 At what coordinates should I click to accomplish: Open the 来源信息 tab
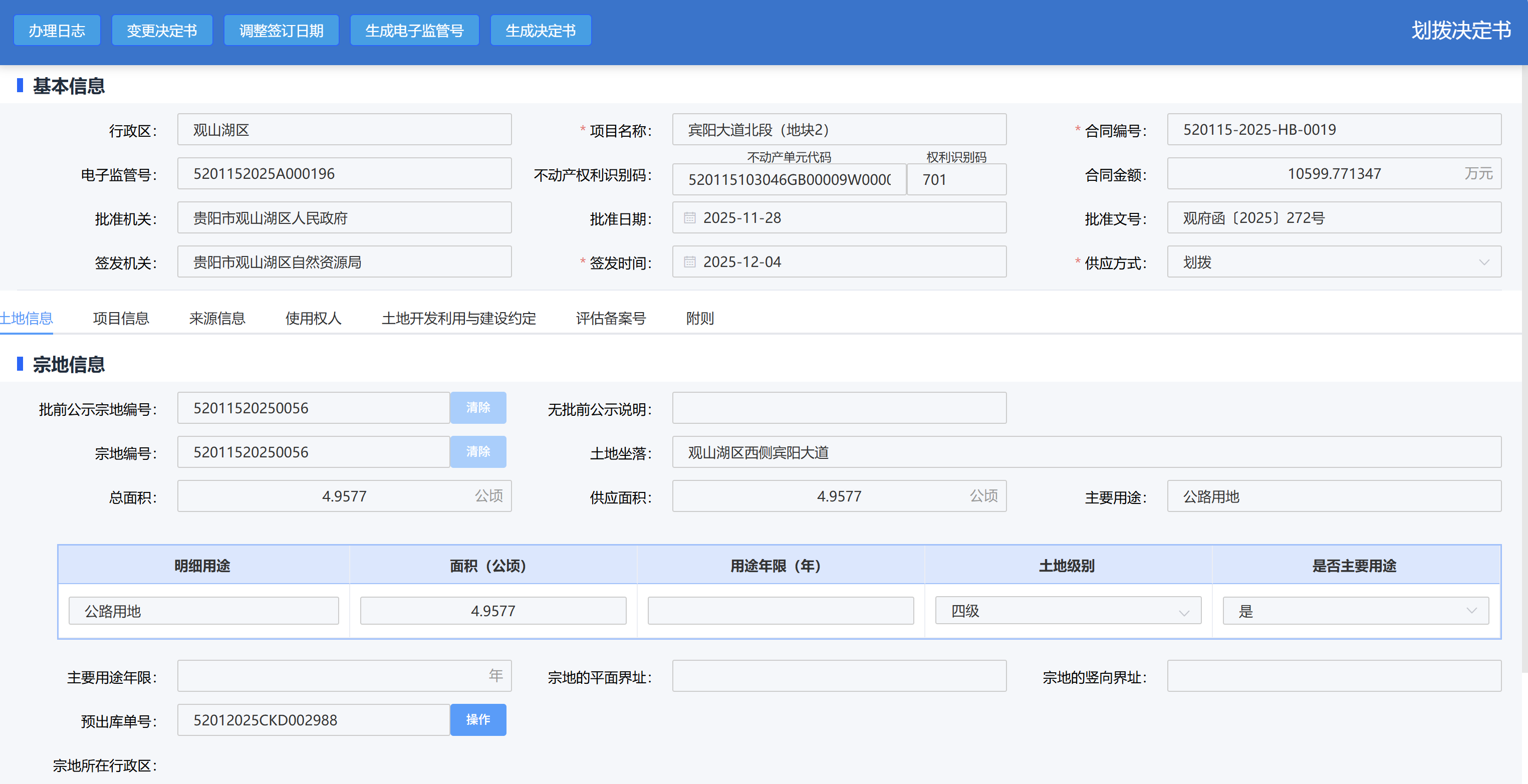point(217,319)
